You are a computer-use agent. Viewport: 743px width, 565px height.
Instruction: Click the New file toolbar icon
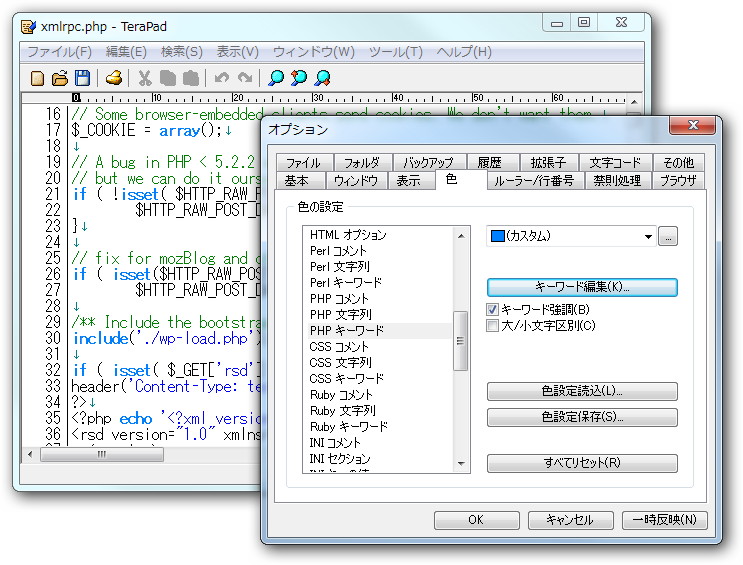point(37,78)
